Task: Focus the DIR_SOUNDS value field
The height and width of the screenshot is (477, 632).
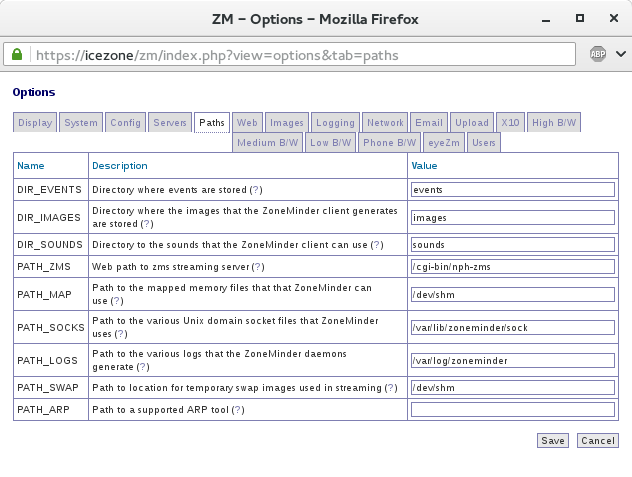Action: tap(513, 245)
